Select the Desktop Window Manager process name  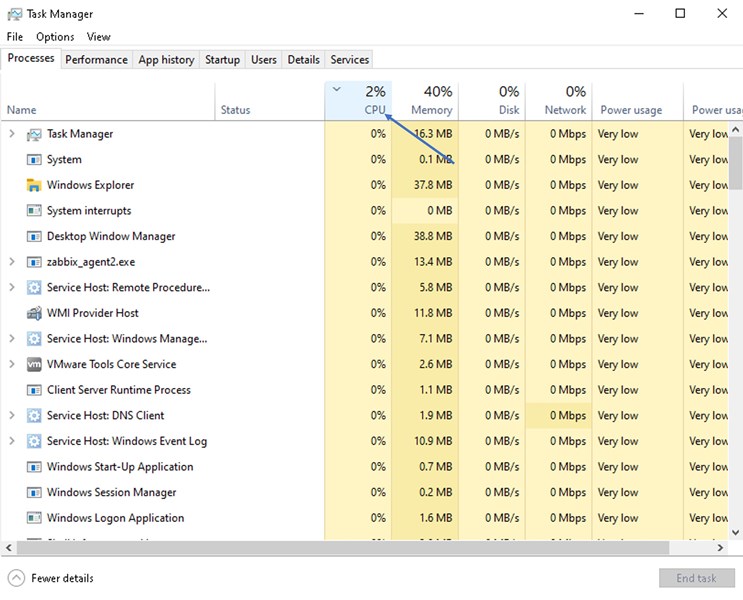pyautogui.click(x=111, y=236)
